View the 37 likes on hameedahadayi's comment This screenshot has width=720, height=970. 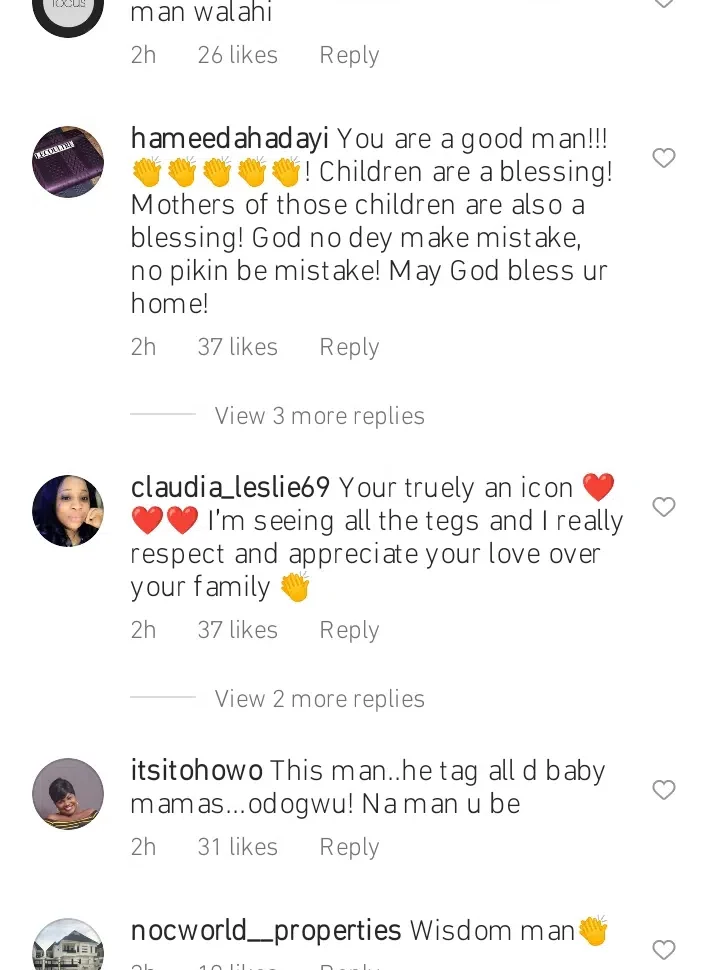[x=237, y=347]
